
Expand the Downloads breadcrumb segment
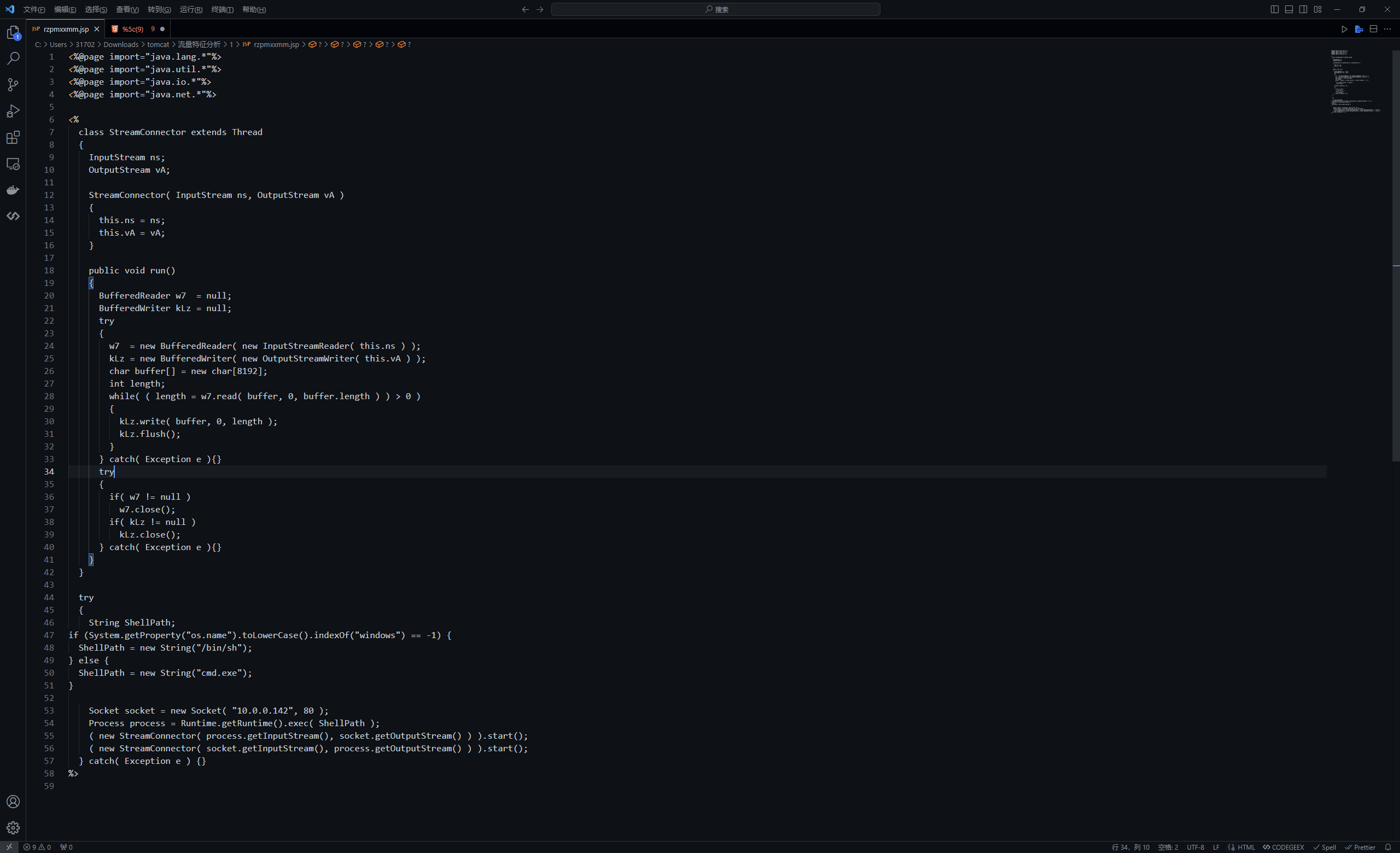click(121, 44)
